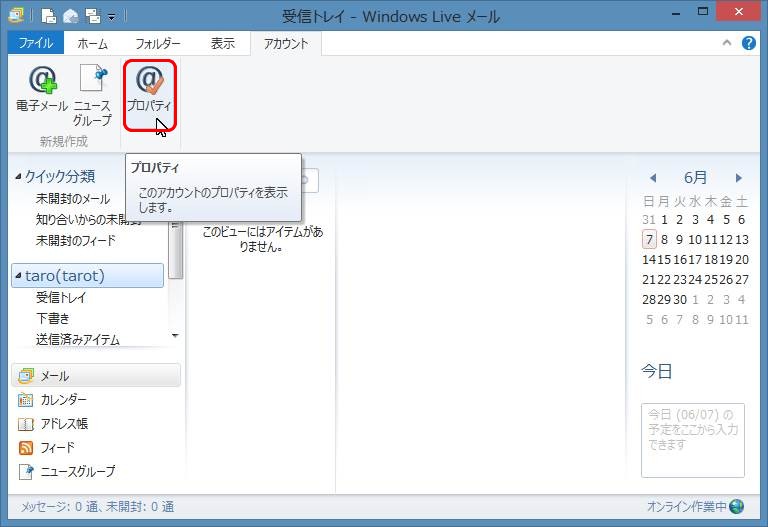Open Address Book (アドレス帳) shortcut

click(62, 424)
